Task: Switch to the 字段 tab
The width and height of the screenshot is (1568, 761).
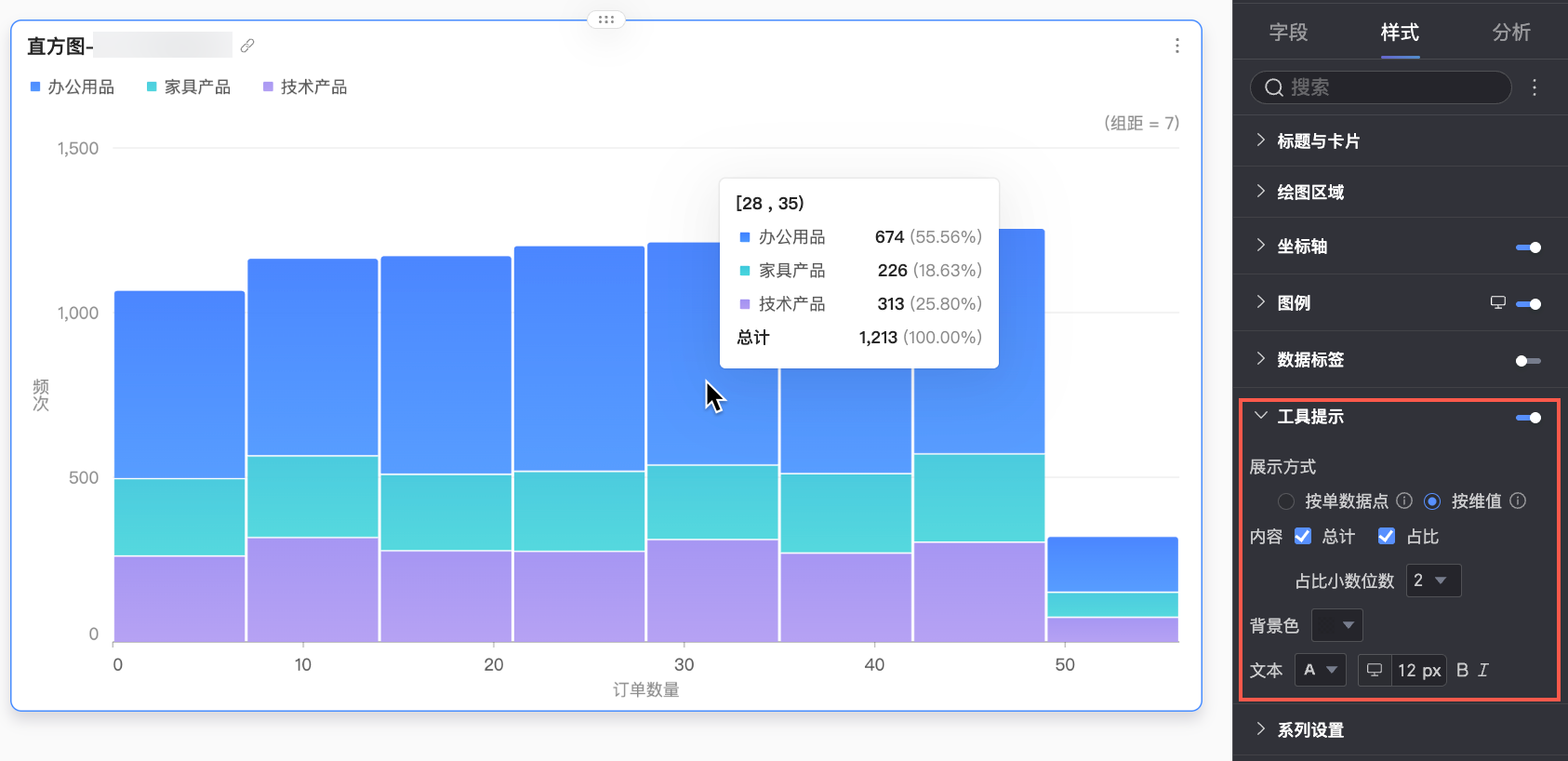Action: pyautogui.click(x=1288, y=33)
